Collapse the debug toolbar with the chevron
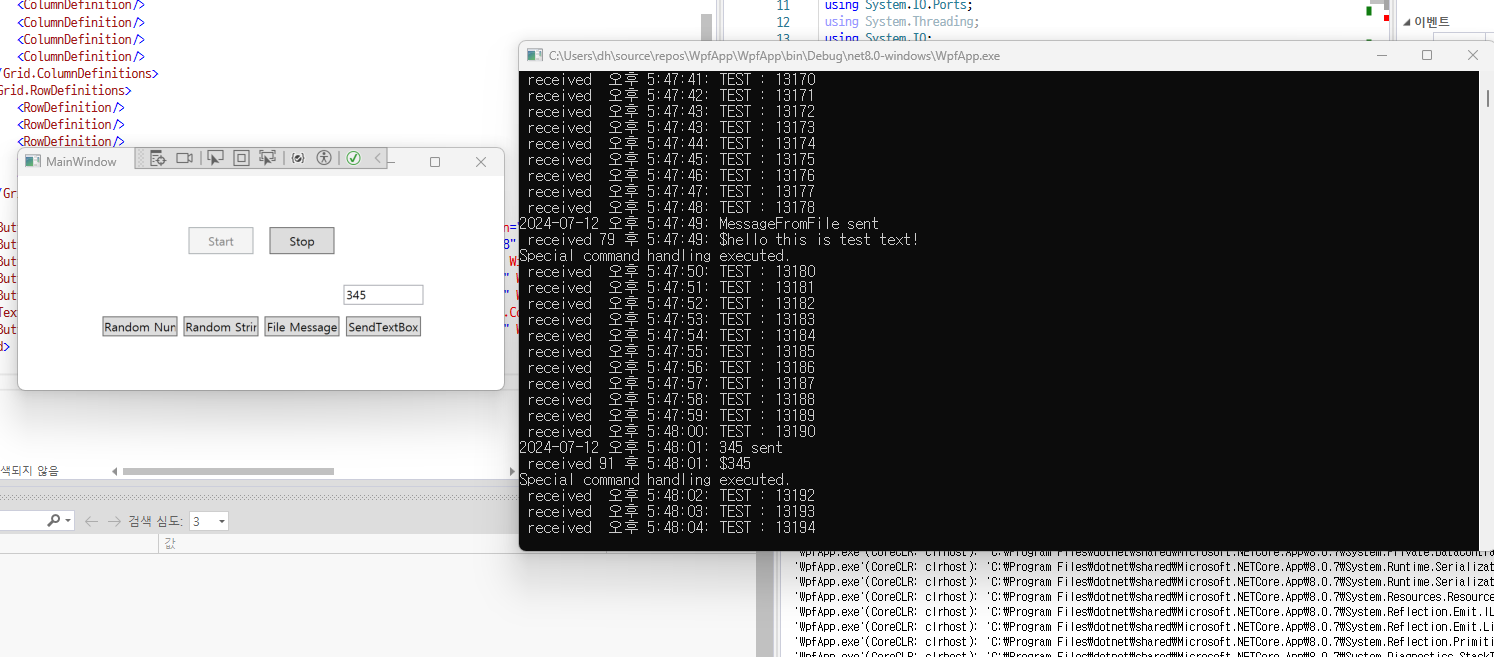 378,158
